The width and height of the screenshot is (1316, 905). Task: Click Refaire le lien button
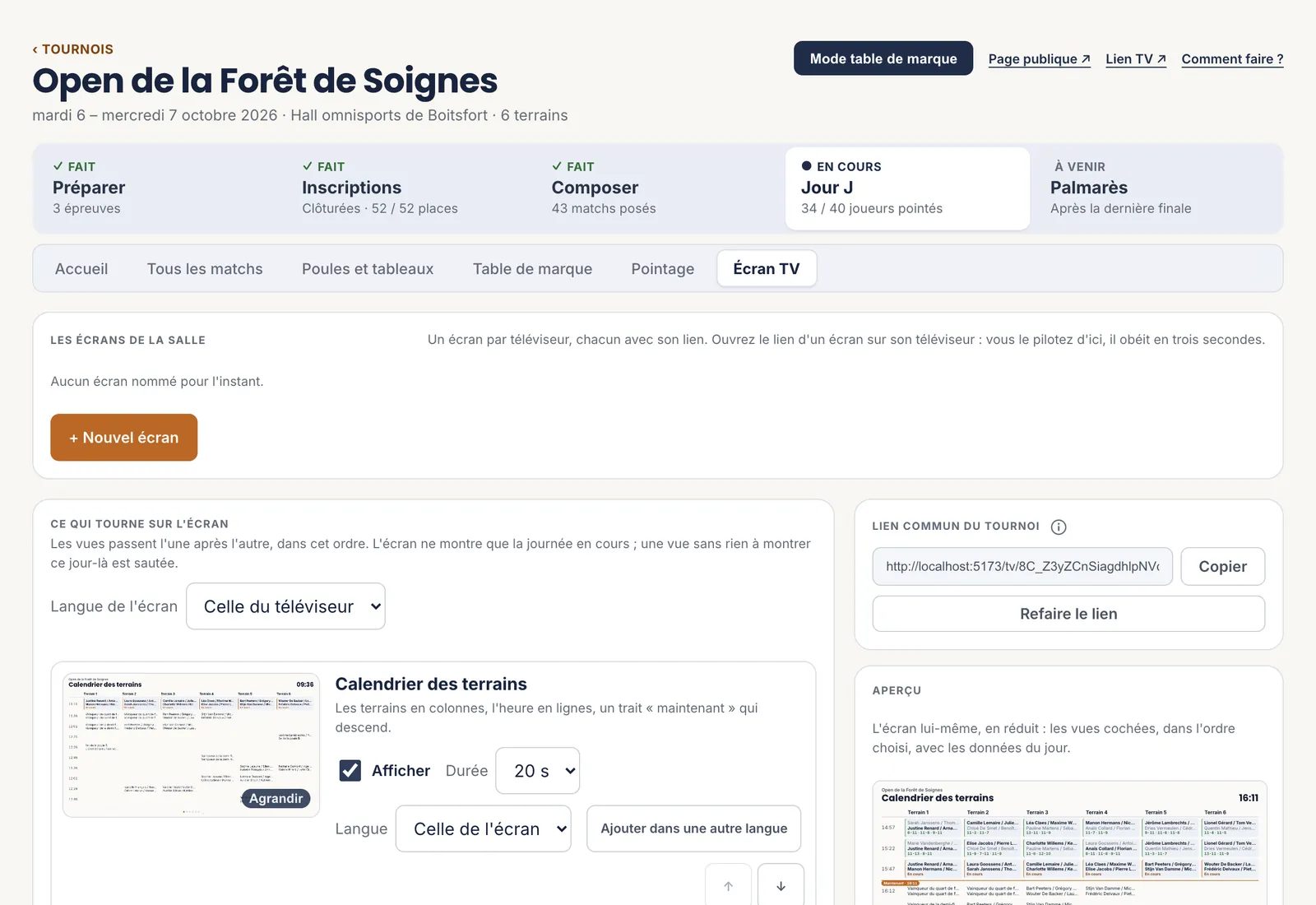pos(1068,614)
